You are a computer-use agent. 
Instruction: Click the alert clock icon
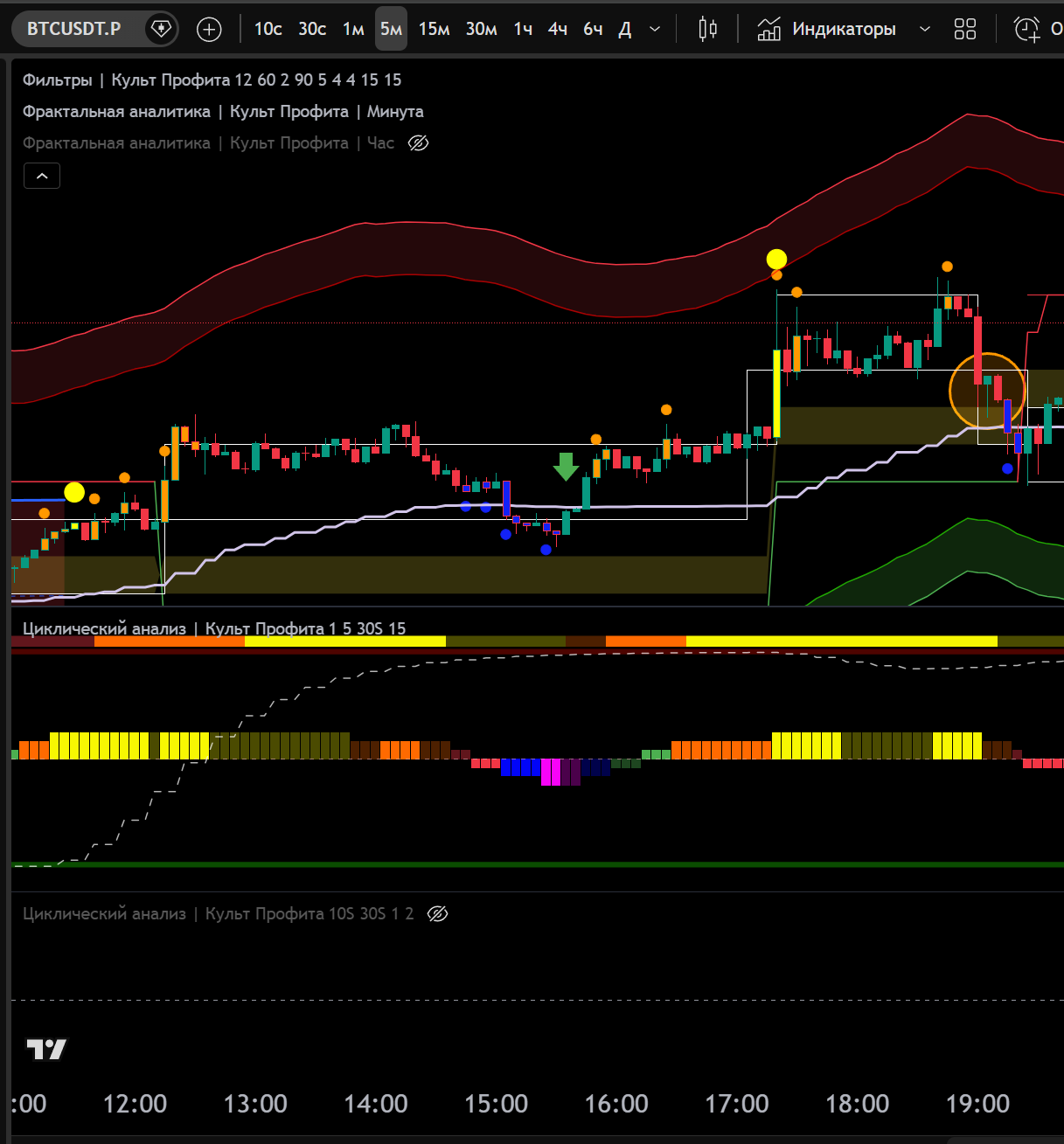[1026, 30]
